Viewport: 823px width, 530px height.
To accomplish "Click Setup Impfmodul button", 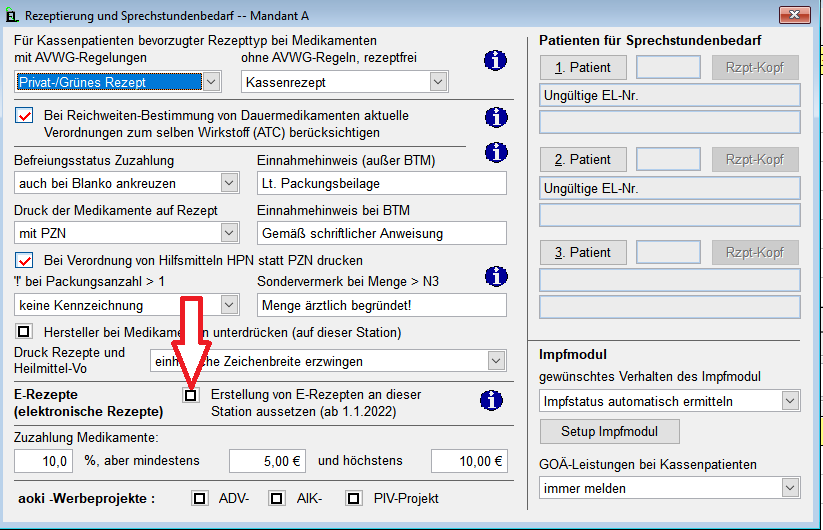I will tap(610, 432).
